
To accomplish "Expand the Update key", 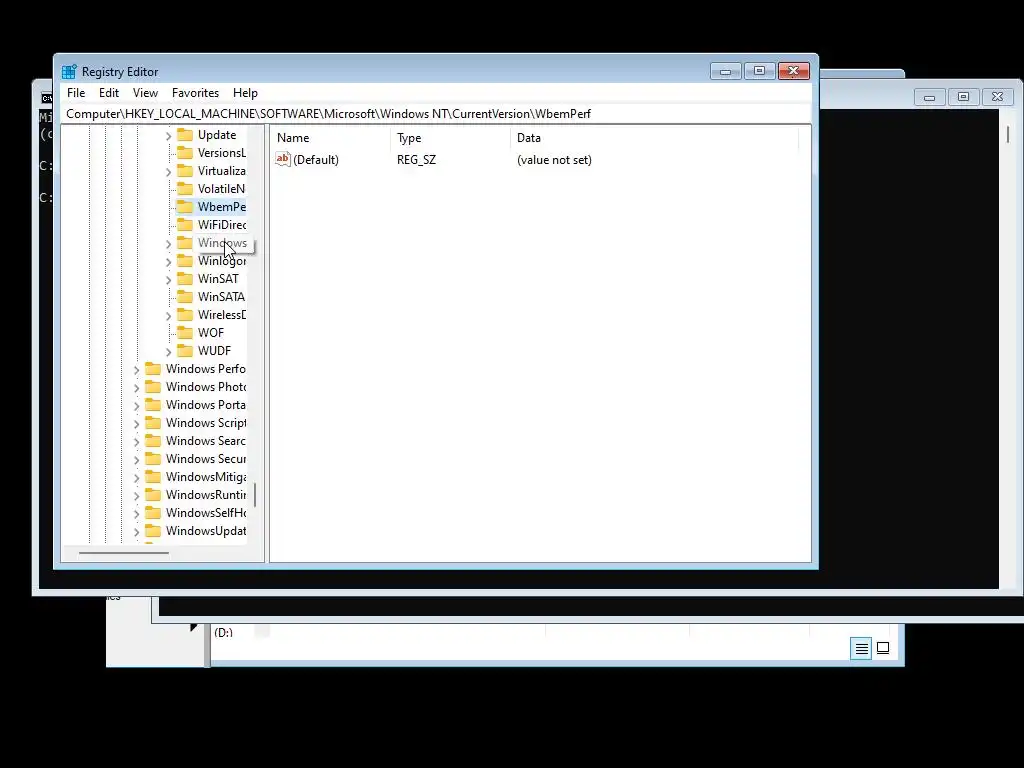I will (168, 136).
